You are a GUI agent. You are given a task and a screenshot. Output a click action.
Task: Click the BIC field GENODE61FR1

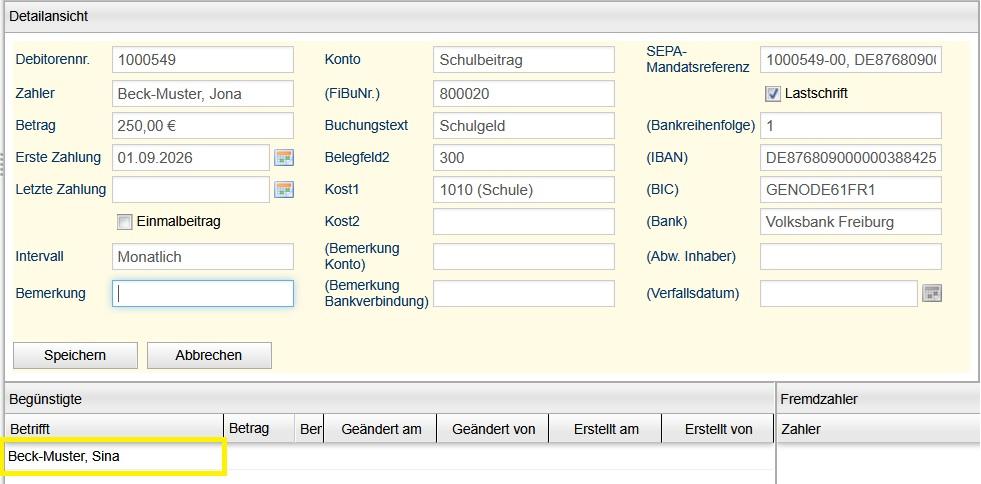point(851,189)
